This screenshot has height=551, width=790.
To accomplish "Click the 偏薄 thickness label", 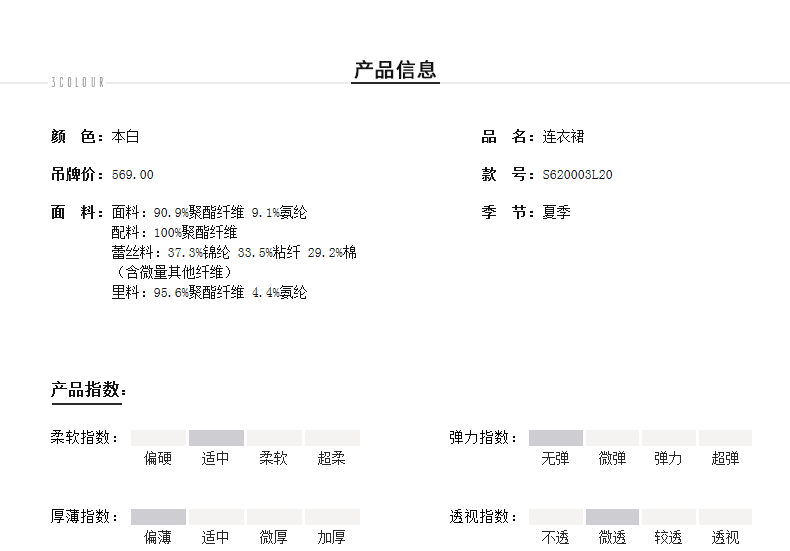I will click(158, 538).
